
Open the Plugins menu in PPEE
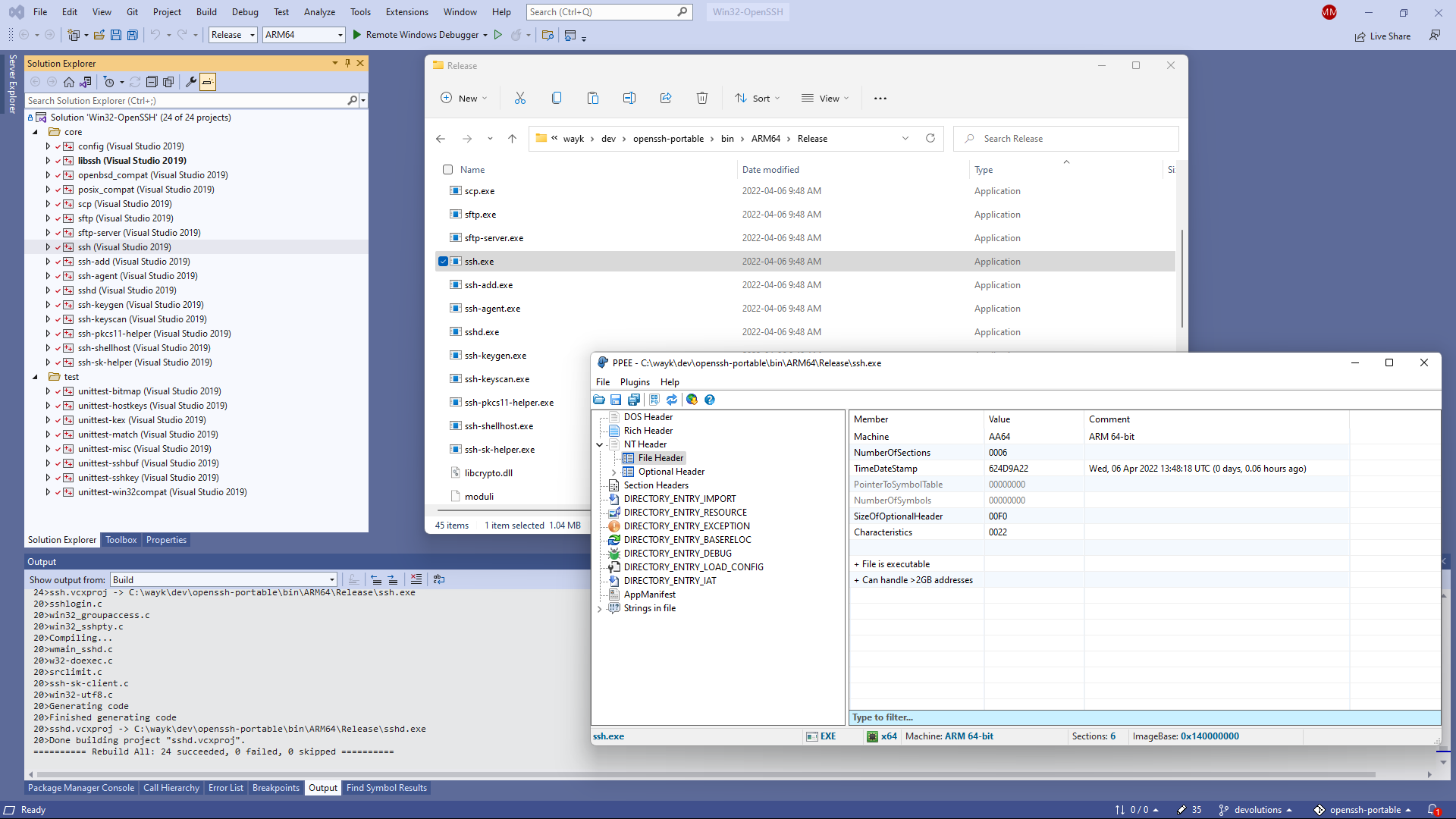coord(635,382)
